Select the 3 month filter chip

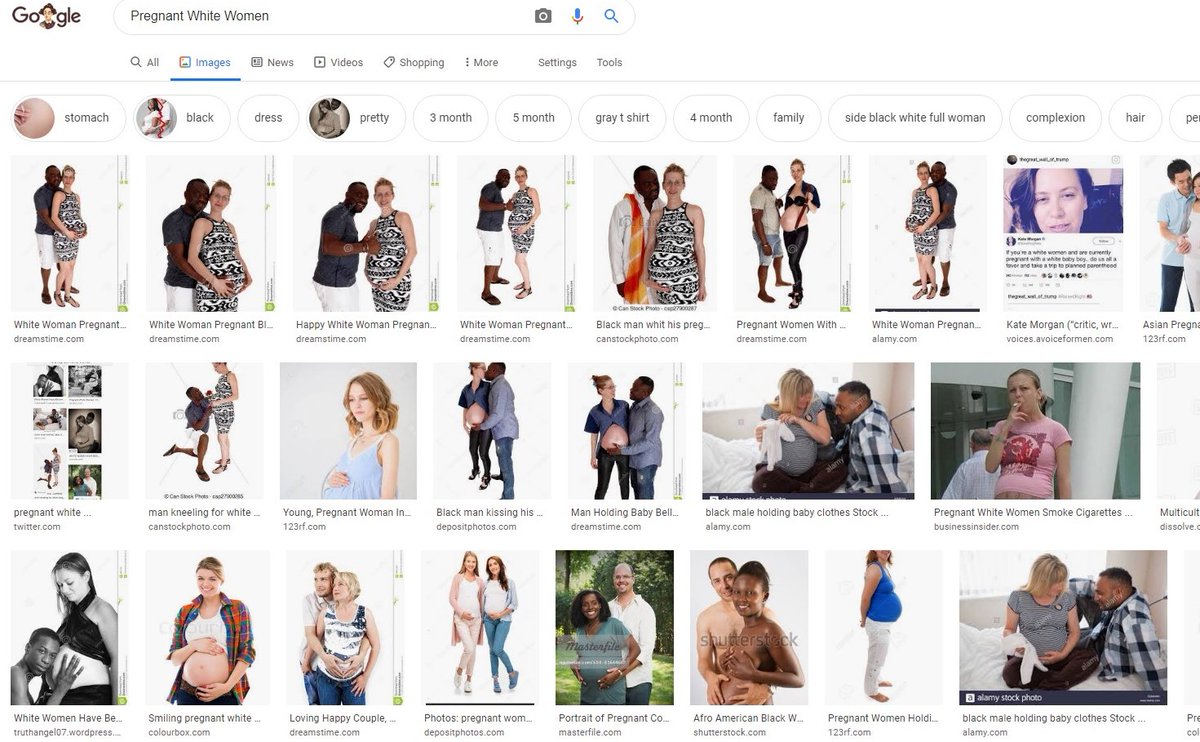tap(450, 118)
